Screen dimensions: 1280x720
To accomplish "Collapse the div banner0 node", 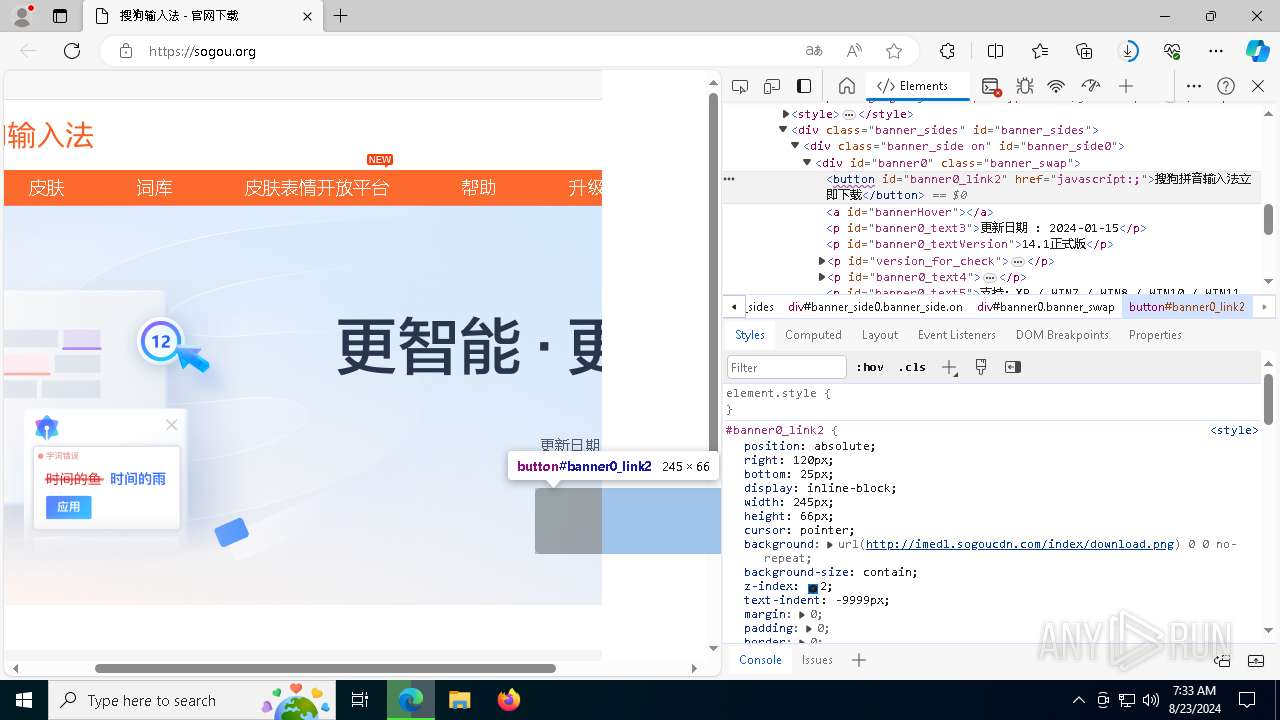I will coord(807,162).
